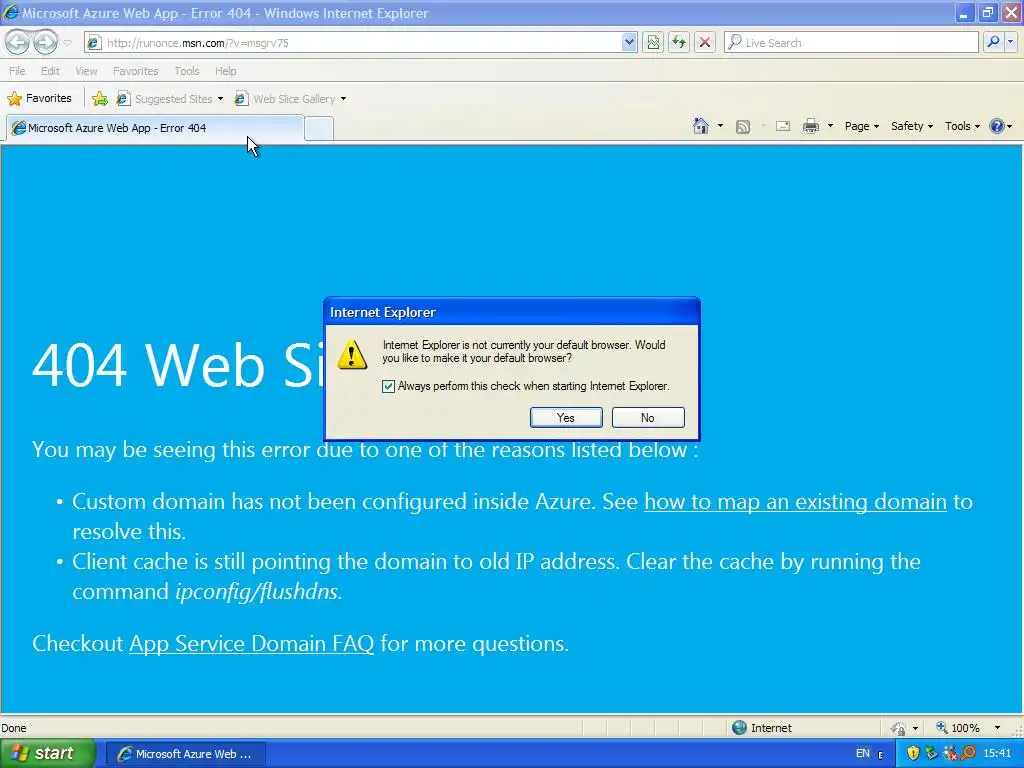The height and width of the screenshot is (768, 1024).
Task: Run search with the magnifier button
Action: [x=993, y=42]
